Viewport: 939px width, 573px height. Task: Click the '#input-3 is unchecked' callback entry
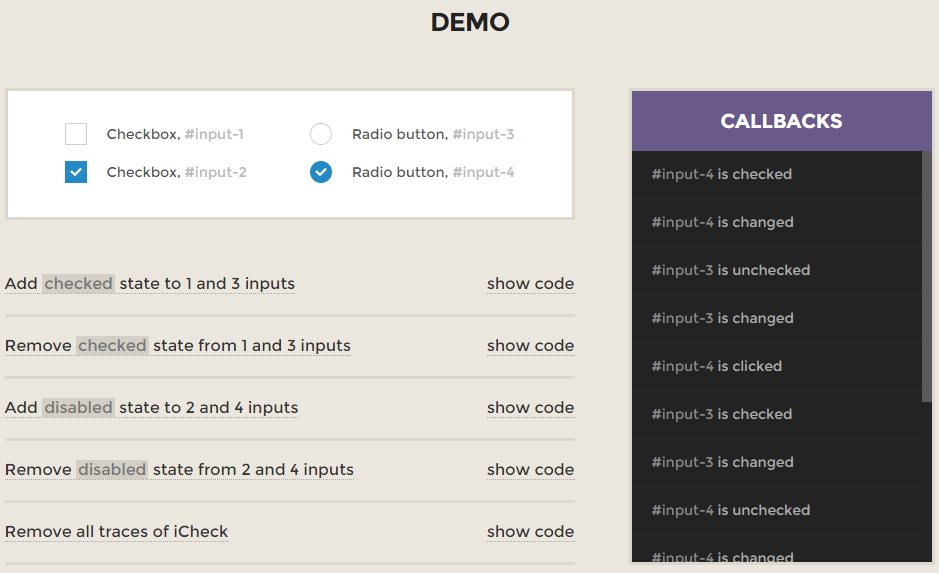tap(777, 271)
